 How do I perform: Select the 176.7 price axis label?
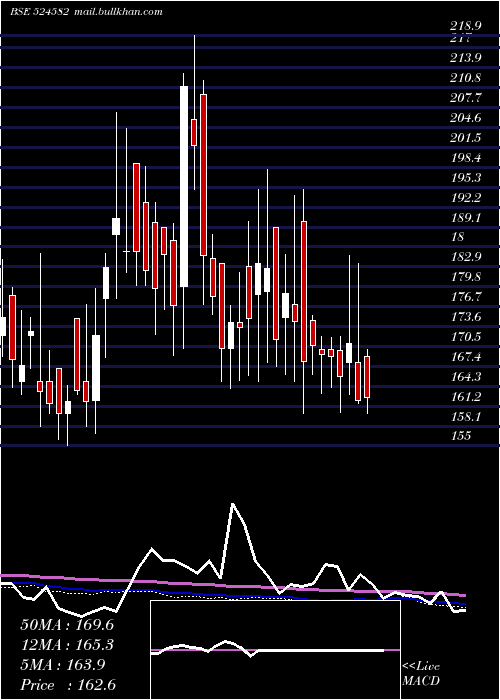click(x=466, y=297)
